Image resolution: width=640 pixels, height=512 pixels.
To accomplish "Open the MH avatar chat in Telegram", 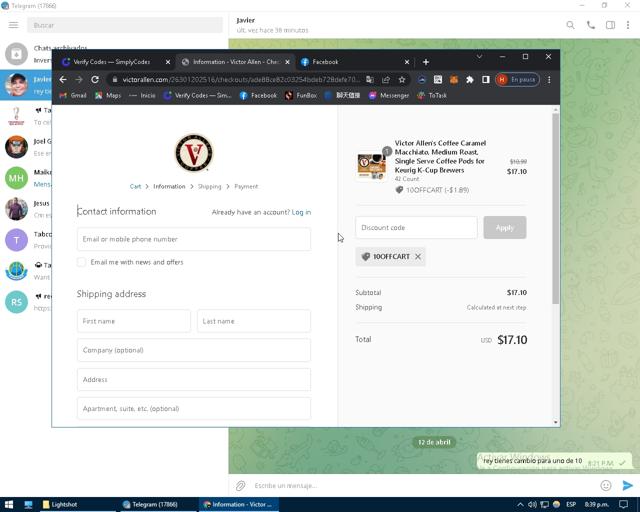I will (27, 178).
